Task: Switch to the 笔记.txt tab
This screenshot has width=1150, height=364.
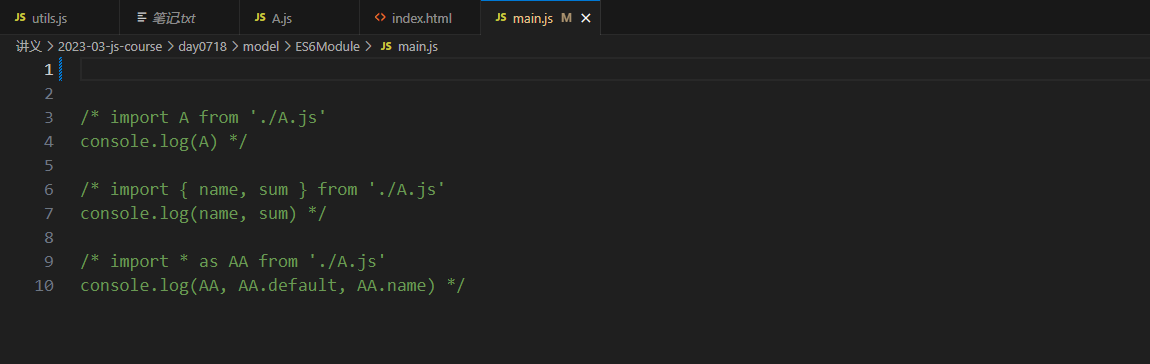Action: (x=180, y=18)
